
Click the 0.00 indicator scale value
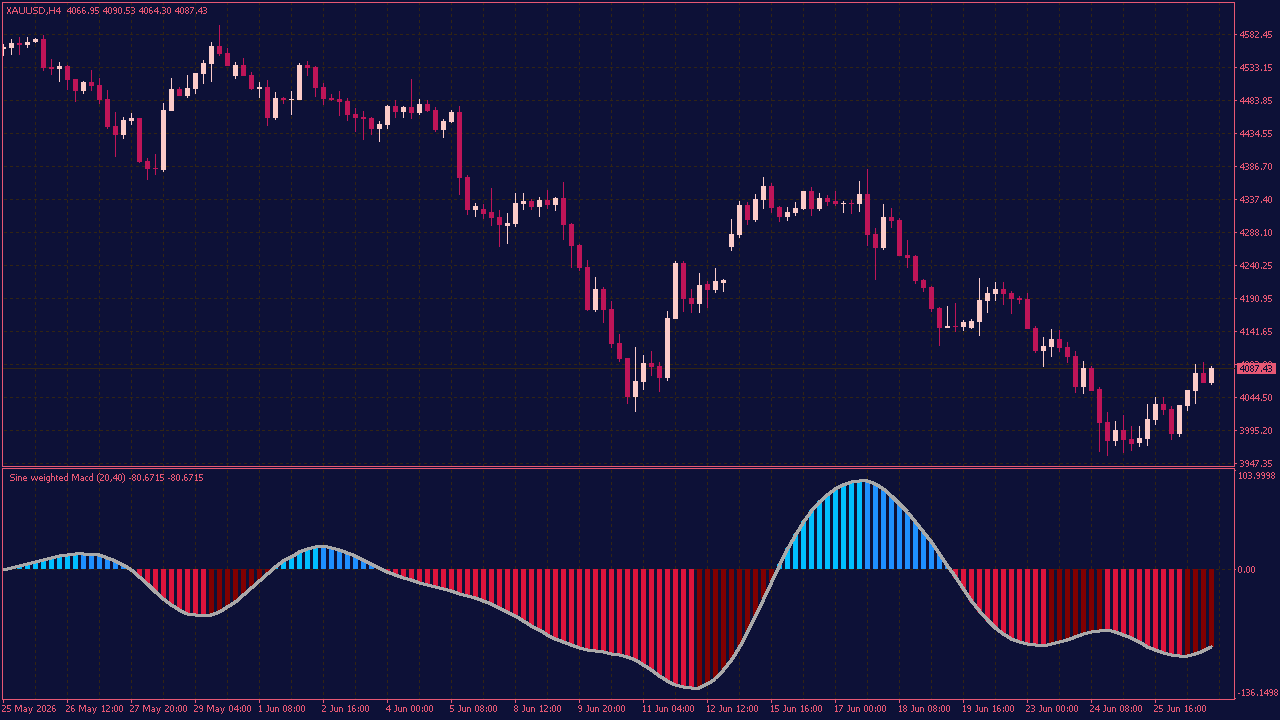[x=1247, y=570]
